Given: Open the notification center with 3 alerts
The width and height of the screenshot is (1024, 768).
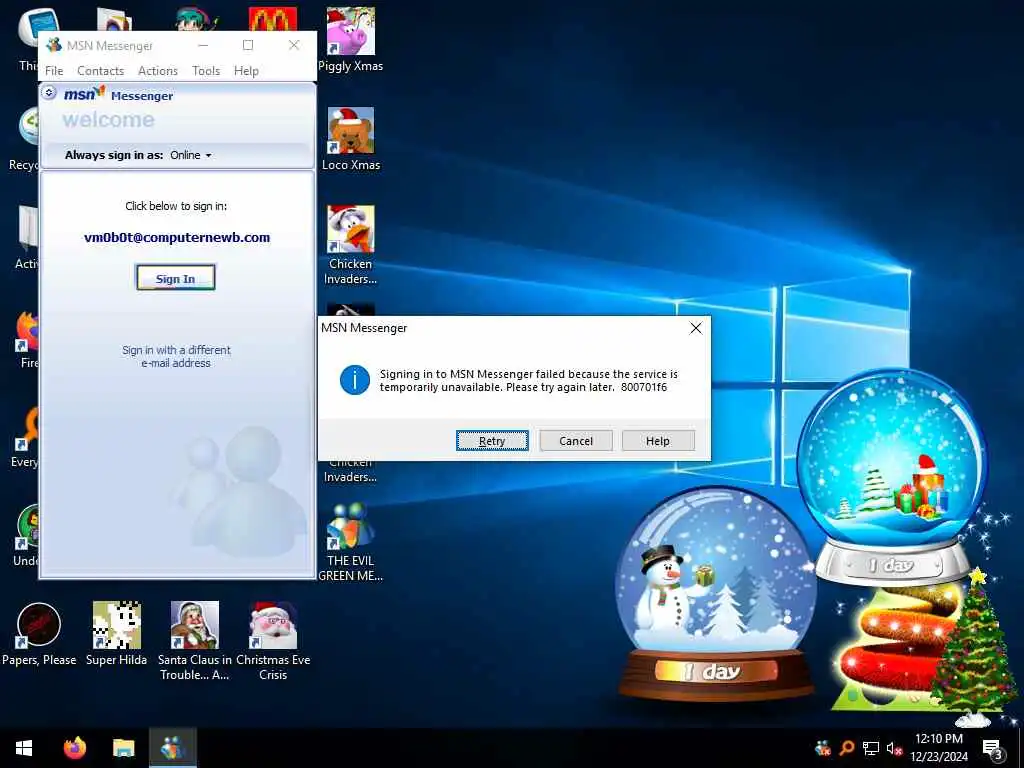Looking at the screenshot, I should point(993,748).
